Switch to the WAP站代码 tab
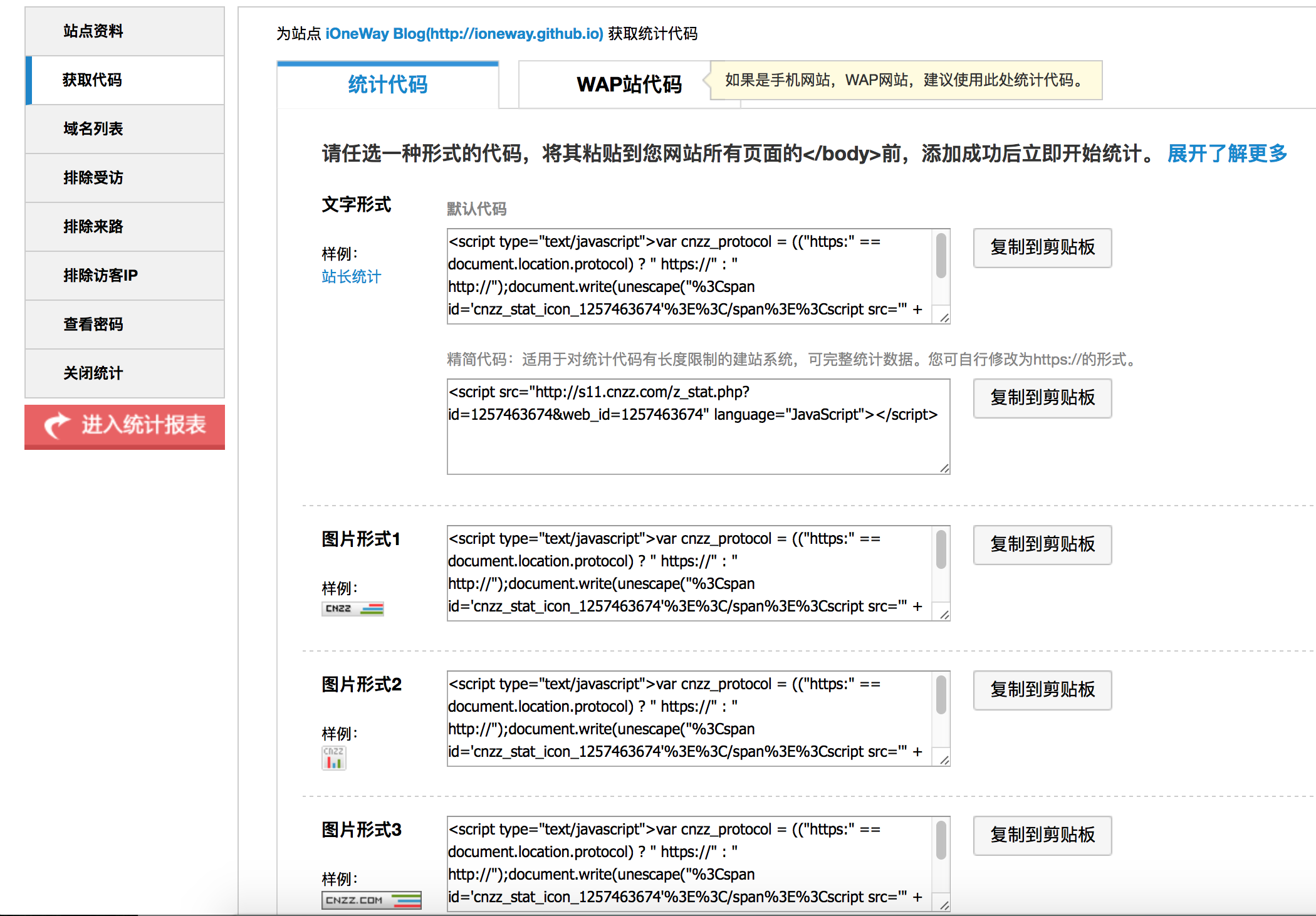 click(629, 85)
